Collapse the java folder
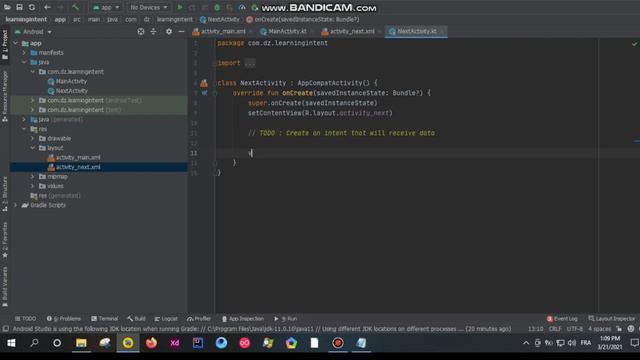 click(x=24, y=62)
